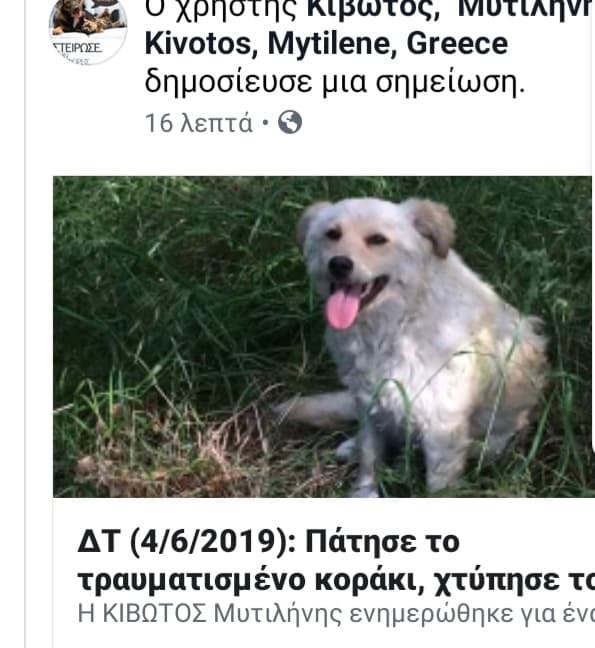Click the public globe privacy icon
The height and width of the screenshot is (648, 595).
point(290,122)
